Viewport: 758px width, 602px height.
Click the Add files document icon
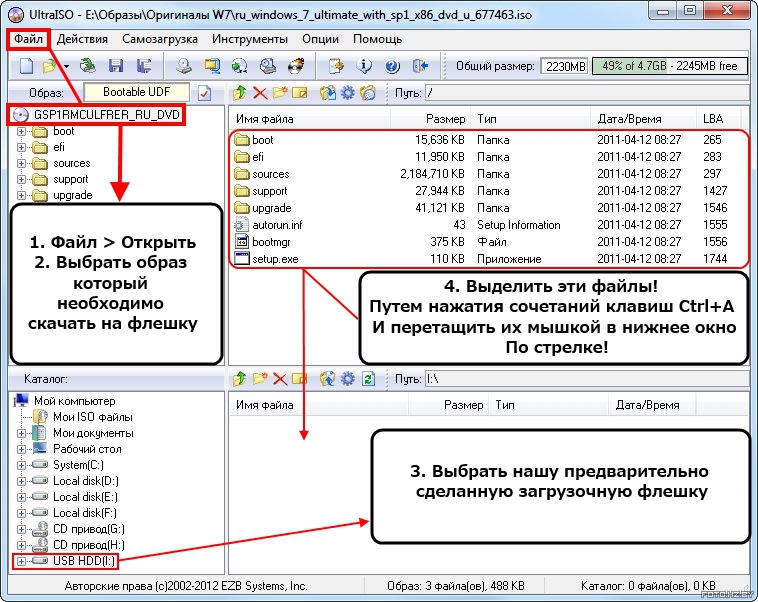(336, 66)
